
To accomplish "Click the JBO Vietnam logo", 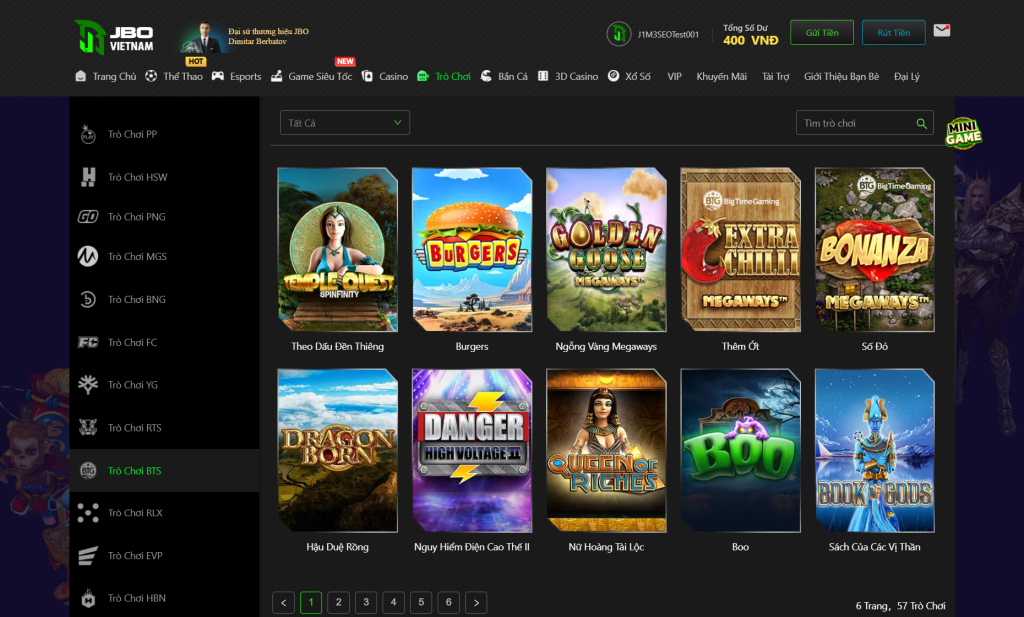I will 114,38.
